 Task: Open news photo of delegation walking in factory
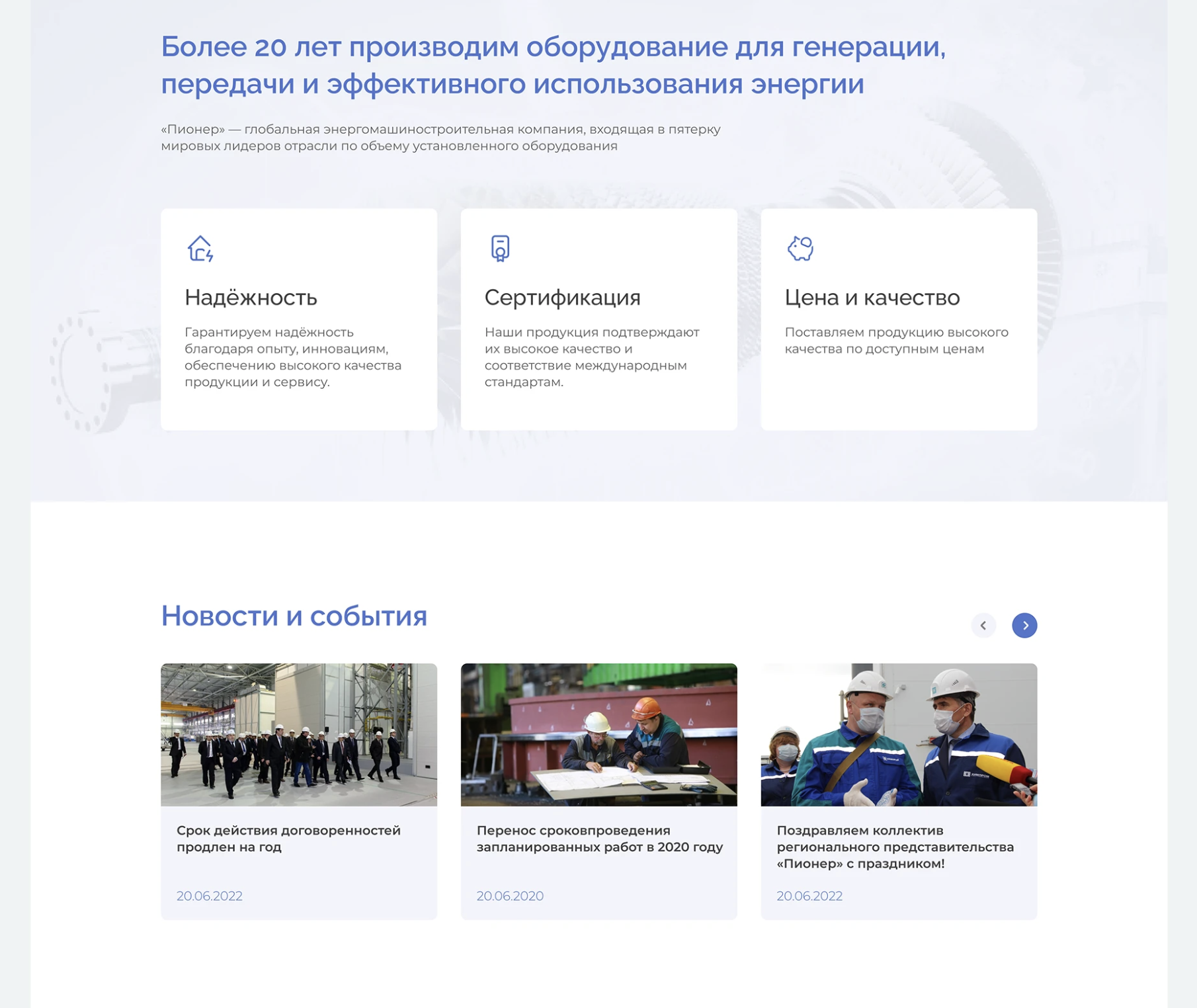299,735
